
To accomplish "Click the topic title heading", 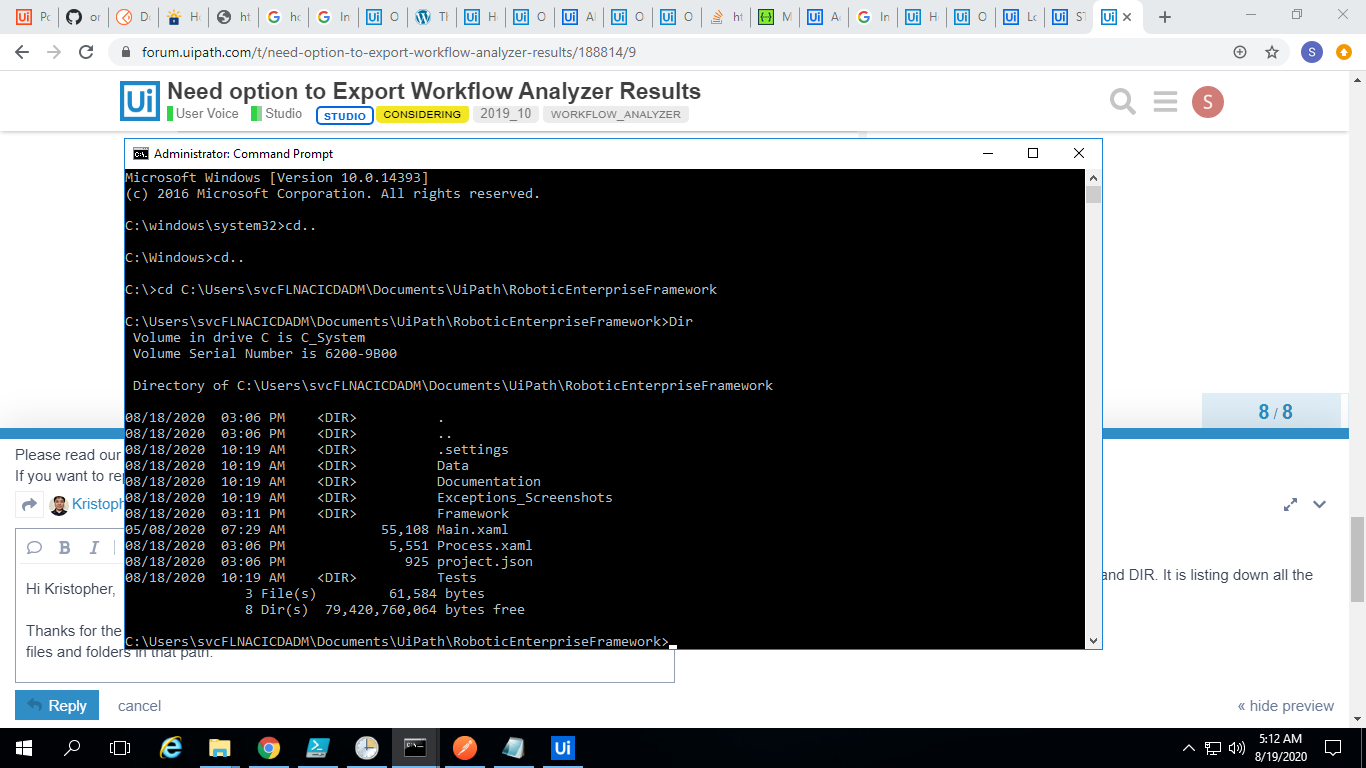I will [434, 92].
